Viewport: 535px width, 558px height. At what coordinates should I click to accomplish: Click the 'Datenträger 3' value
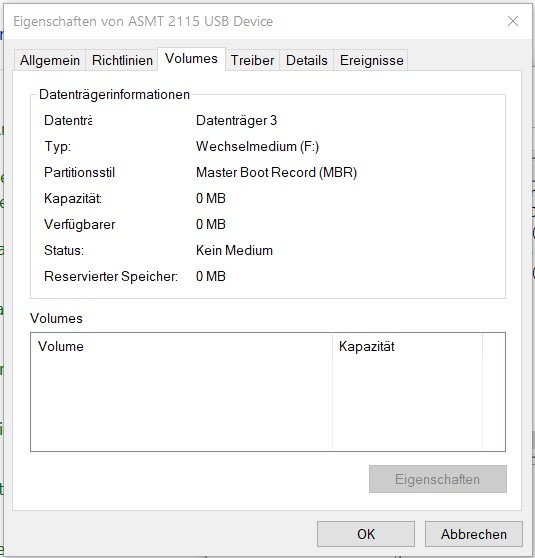[236, 121]
